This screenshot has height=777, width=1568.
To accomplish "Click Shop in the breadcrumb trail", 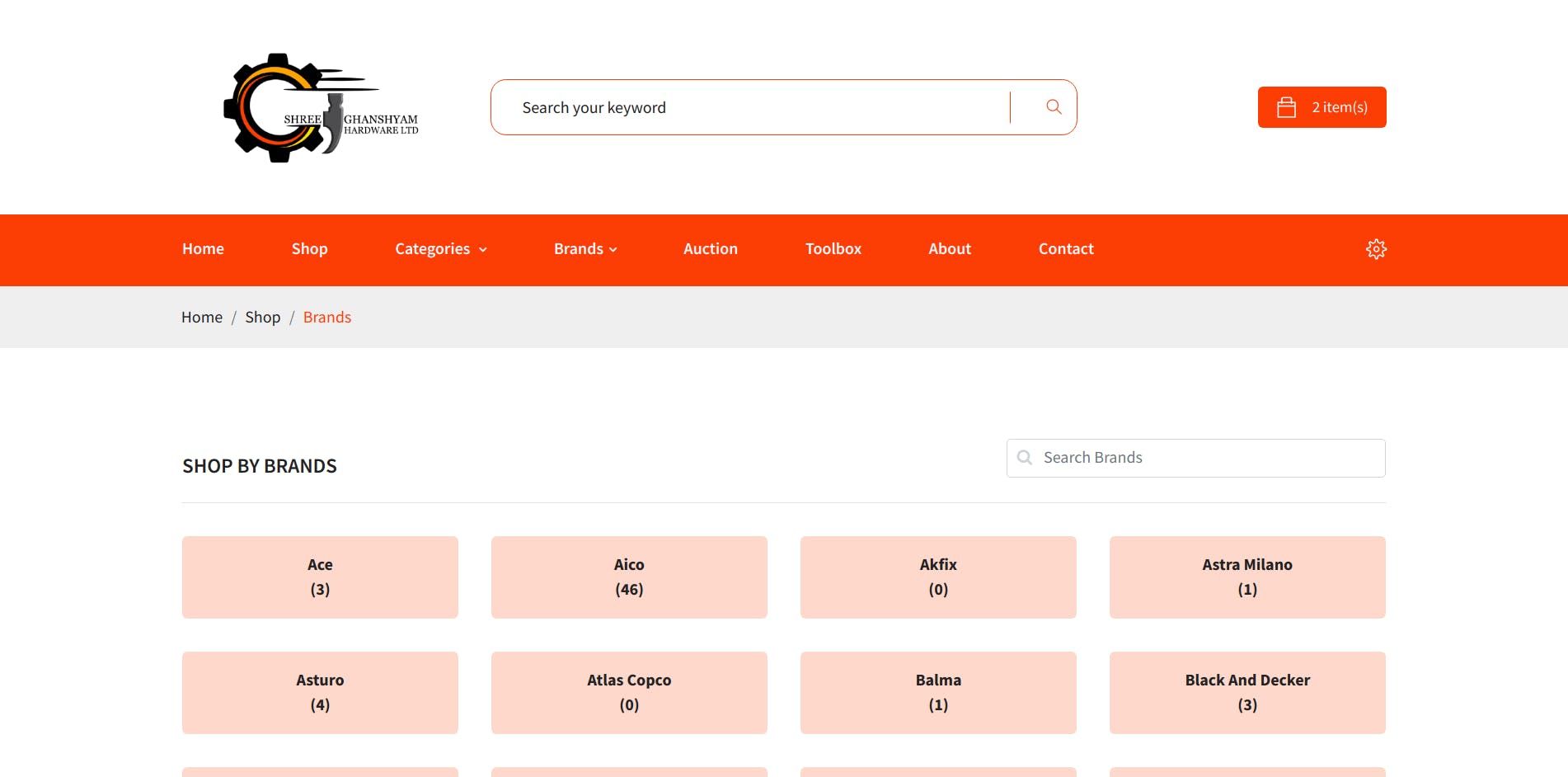I will click(263, 318).
